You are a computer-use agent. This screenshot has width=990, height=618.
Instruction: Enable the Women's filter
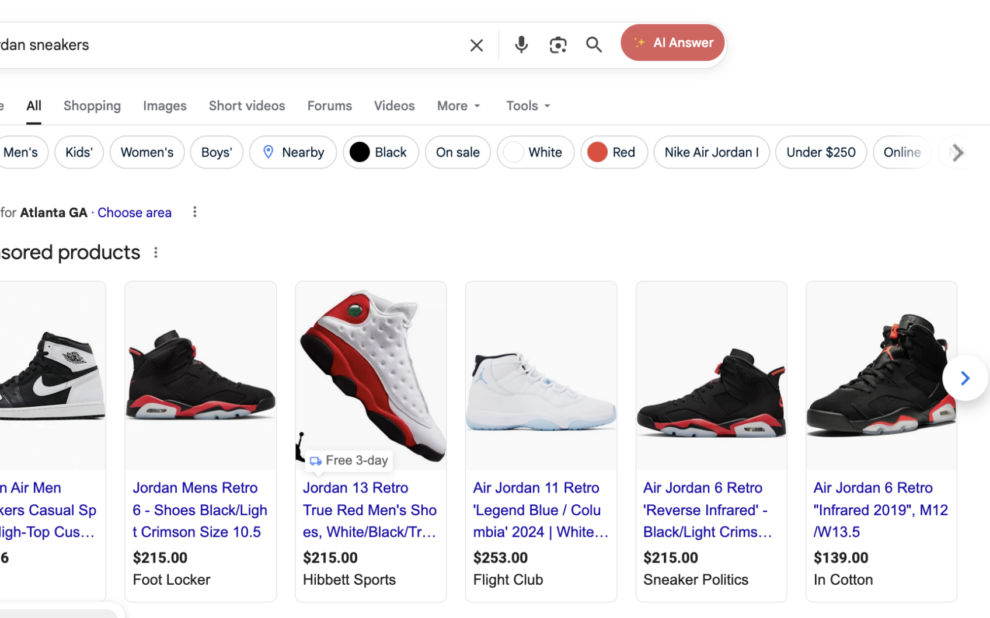[147, 152]
